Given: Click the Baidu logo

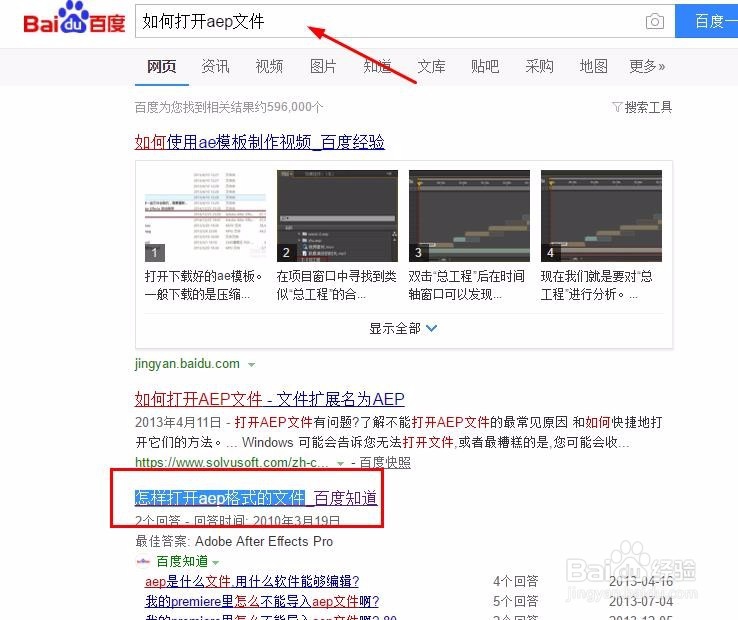Looking at the screenshot, I should [x=74, y=18].
